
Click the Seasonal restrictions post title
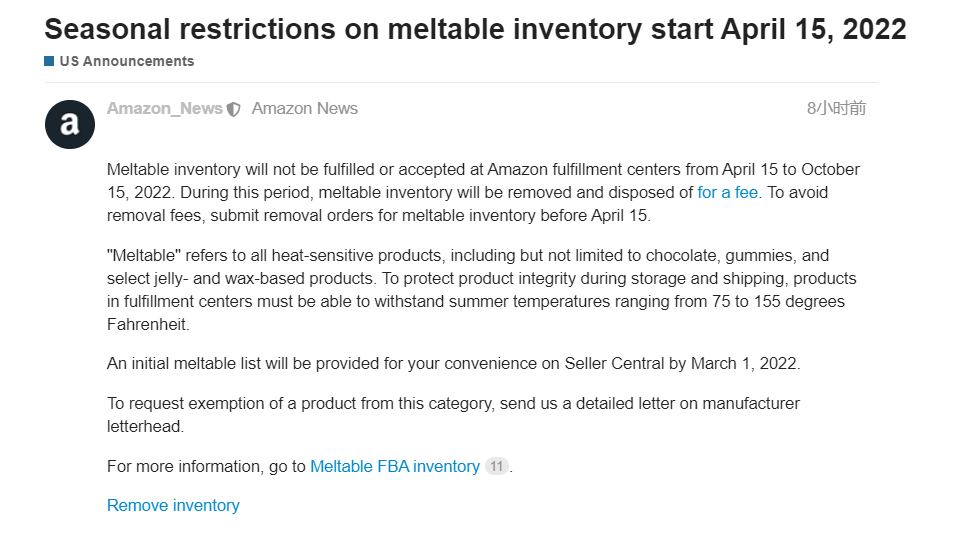tap(475, 29)
